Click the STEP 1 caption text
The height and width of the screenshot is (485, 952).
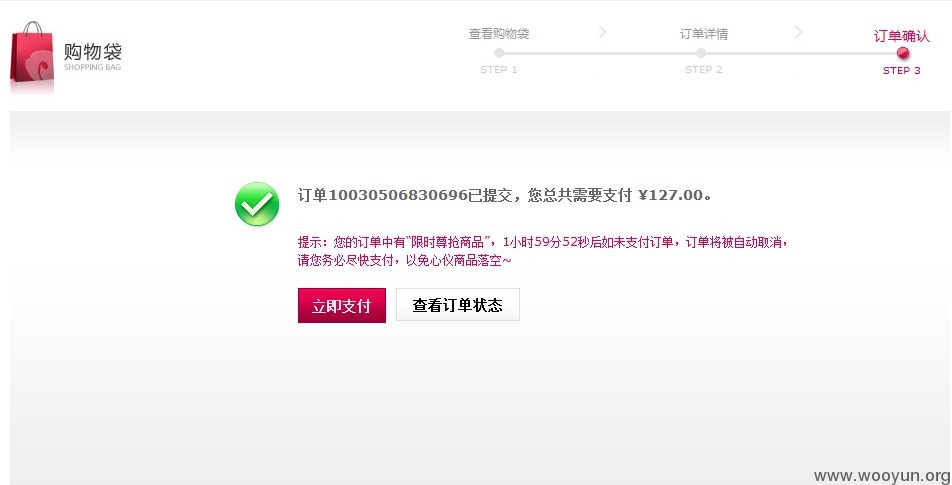click(x=498, y=70)
